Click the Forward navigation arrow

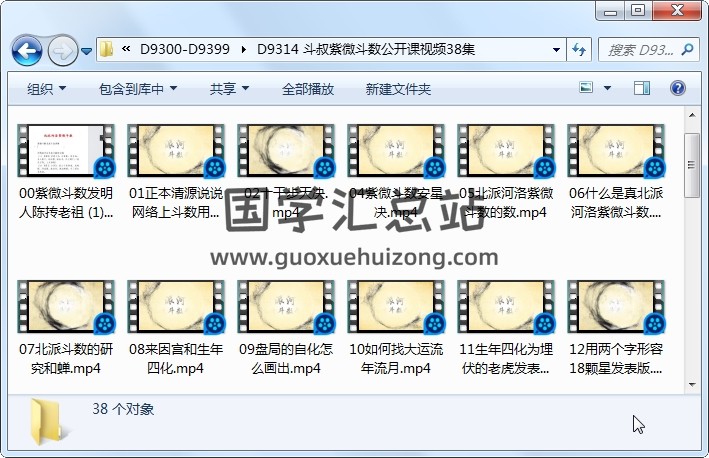coord(62,51)
